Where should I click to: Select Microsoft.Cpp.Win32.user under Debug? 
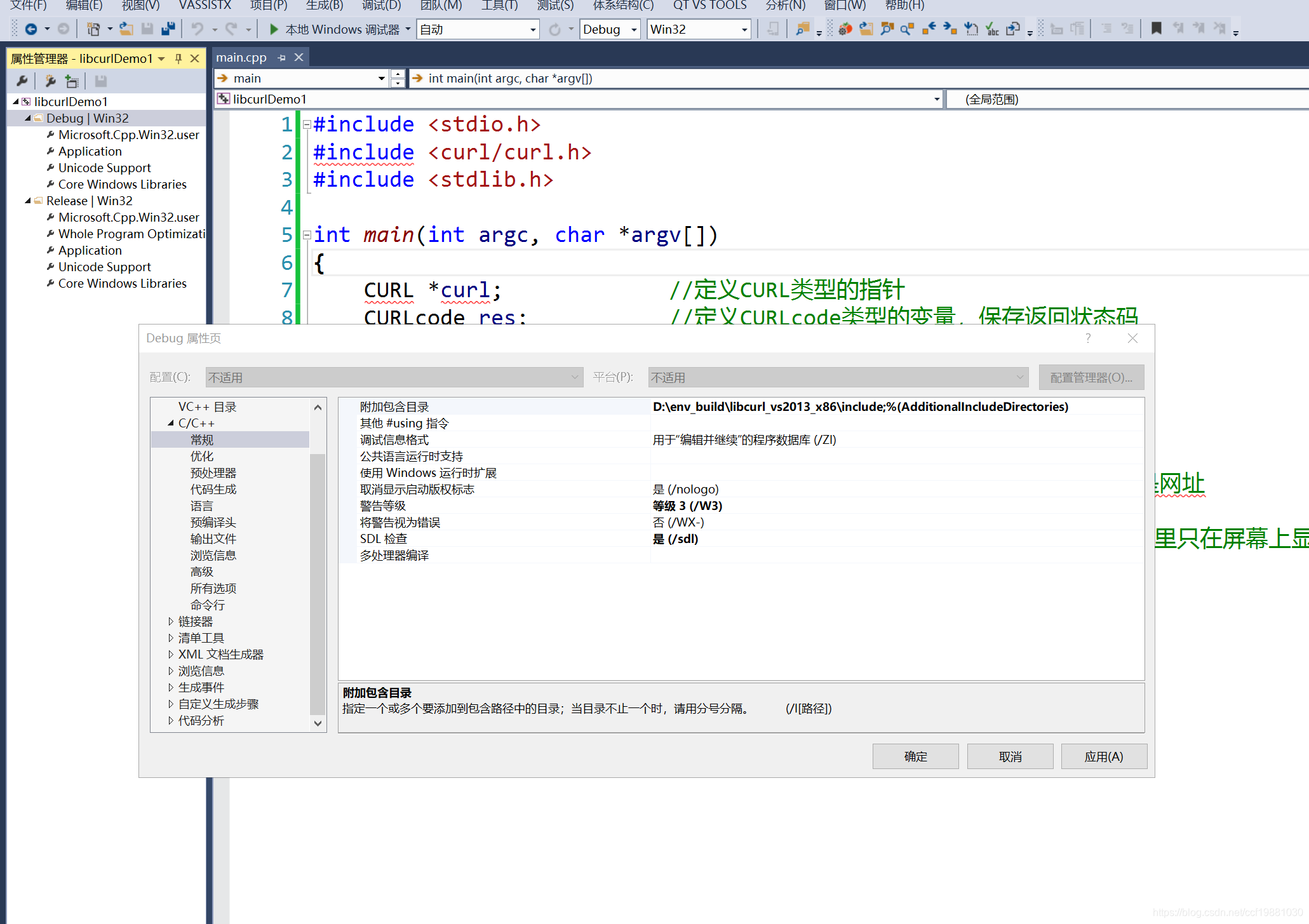(128, 135)
